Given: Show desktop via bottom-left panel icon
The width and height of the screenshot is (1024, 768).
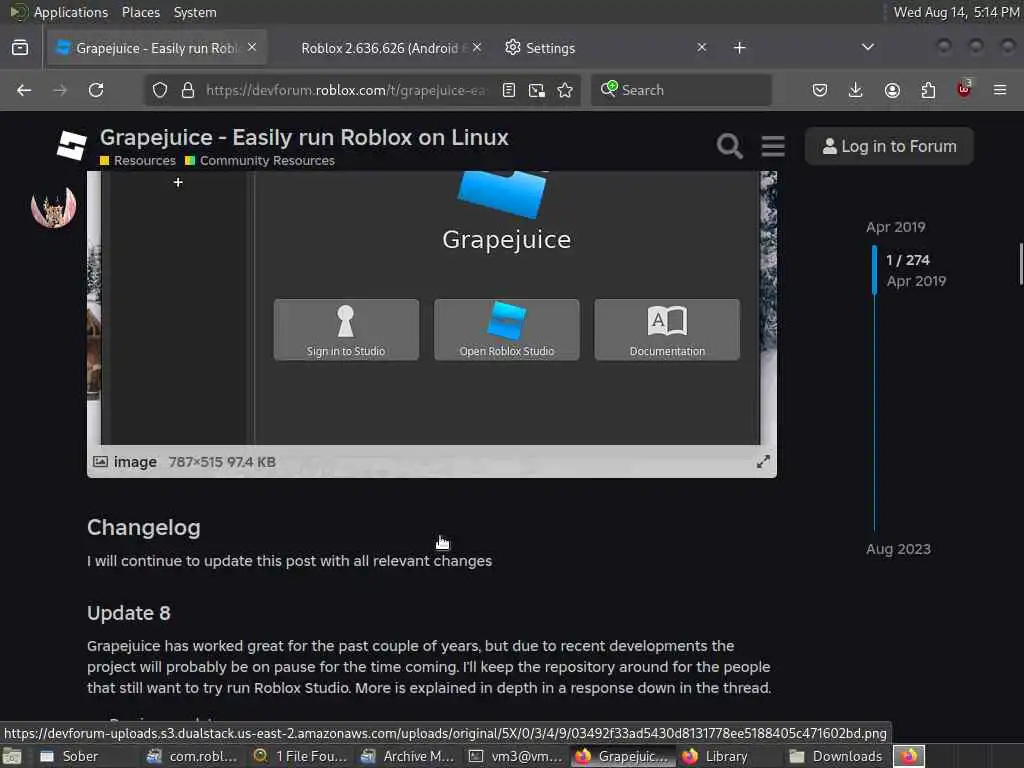Looking at the screenshot, I should click(x=12, y=757).
